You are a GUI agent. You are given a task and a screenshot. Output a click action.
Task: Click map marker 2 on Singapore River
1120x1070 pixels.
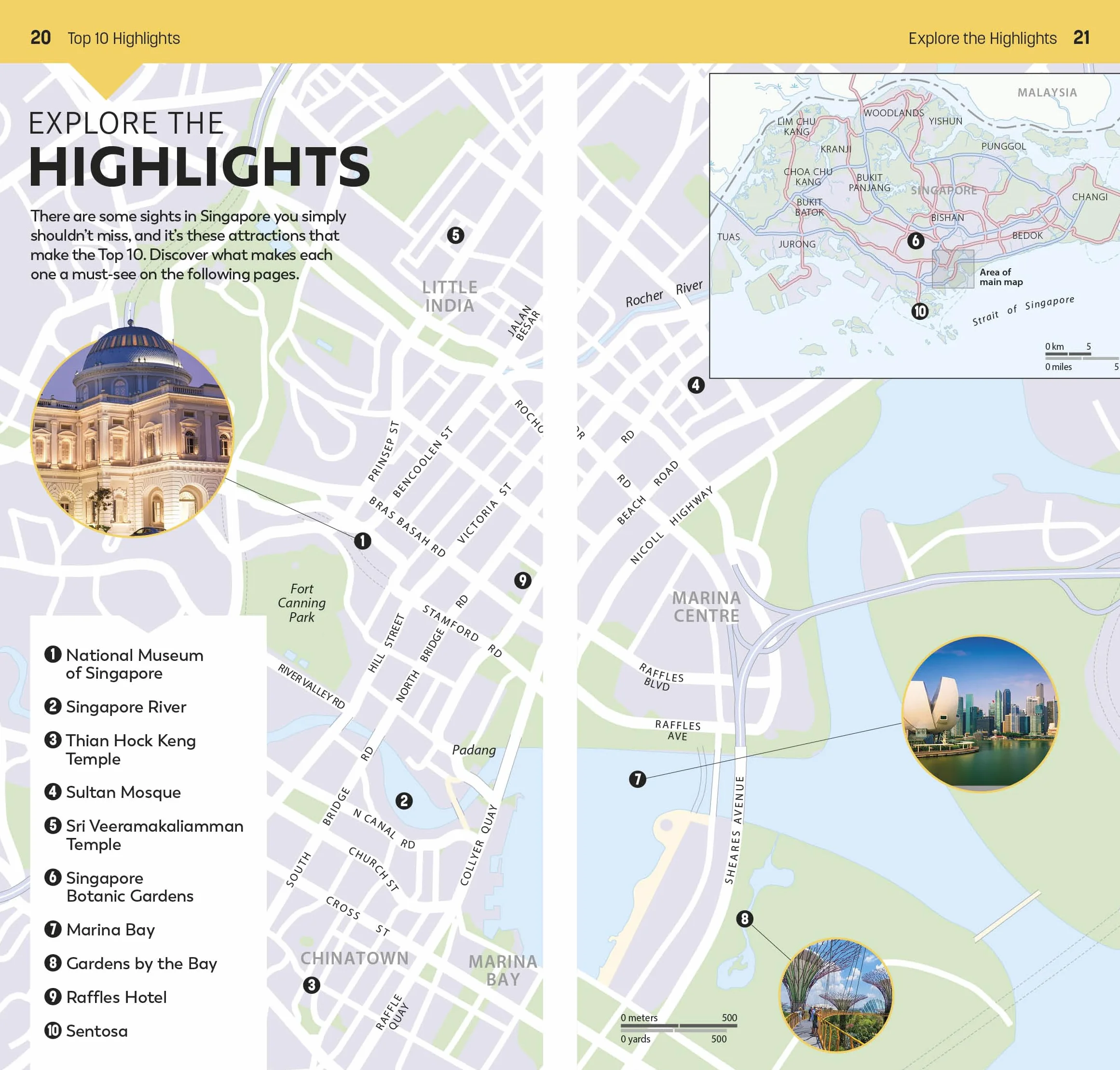coord(404,801)
